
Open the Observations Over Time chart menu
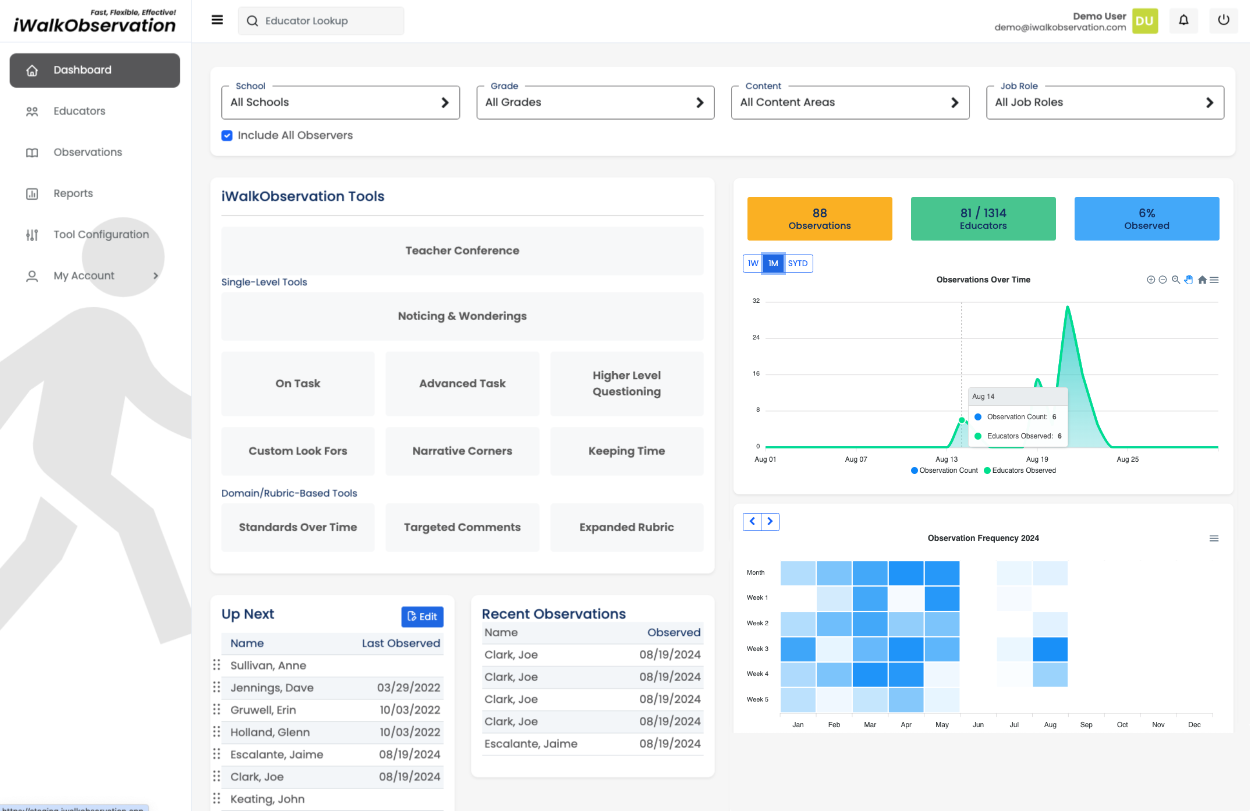(x=1214, y=280)
